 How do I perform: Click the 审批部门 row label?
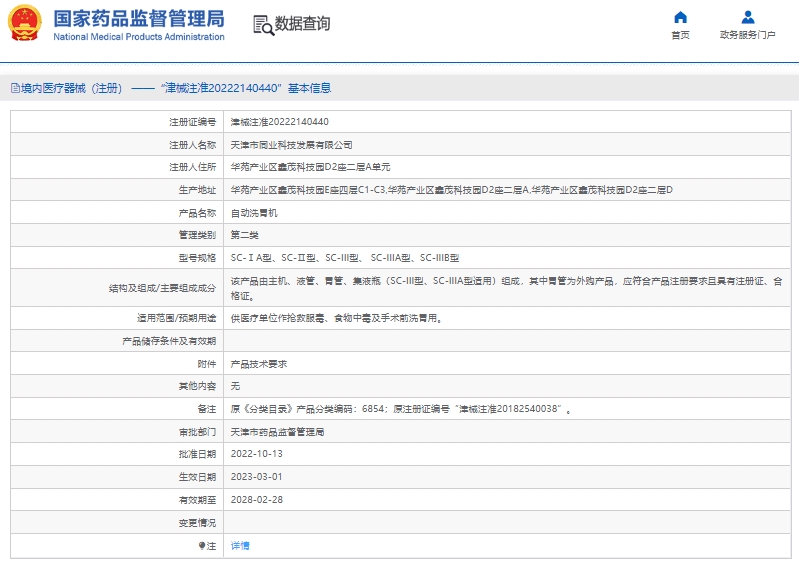pyautogui.click(x=197, y=432)
